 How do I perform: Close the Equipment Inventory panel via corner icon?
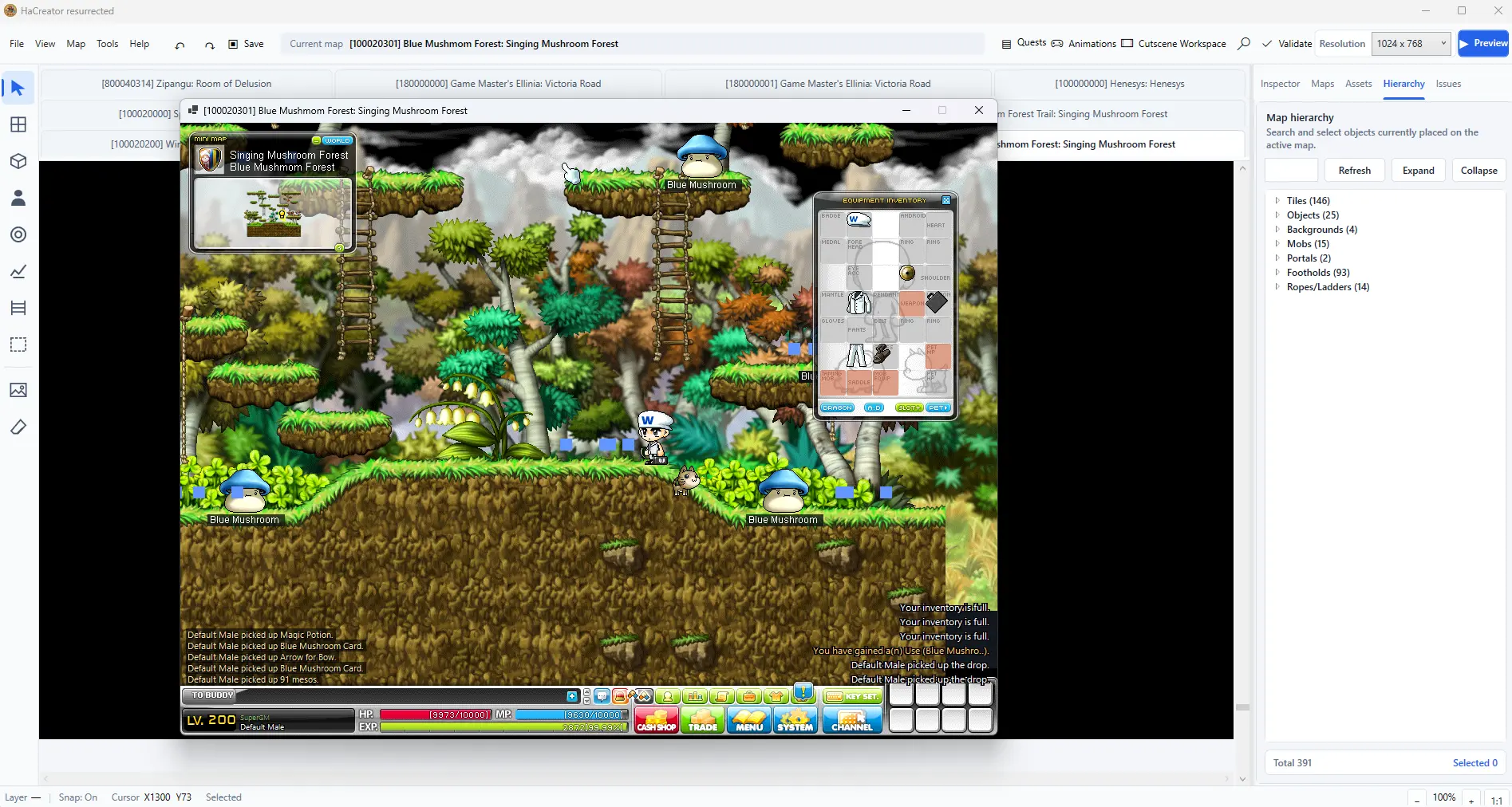click(946, 200)
